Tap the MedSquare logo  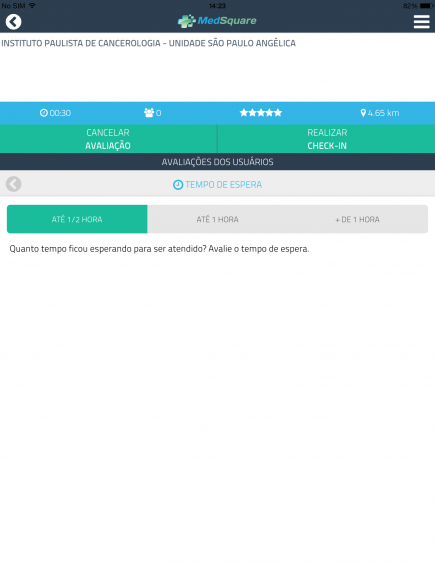tap(217, 21)
